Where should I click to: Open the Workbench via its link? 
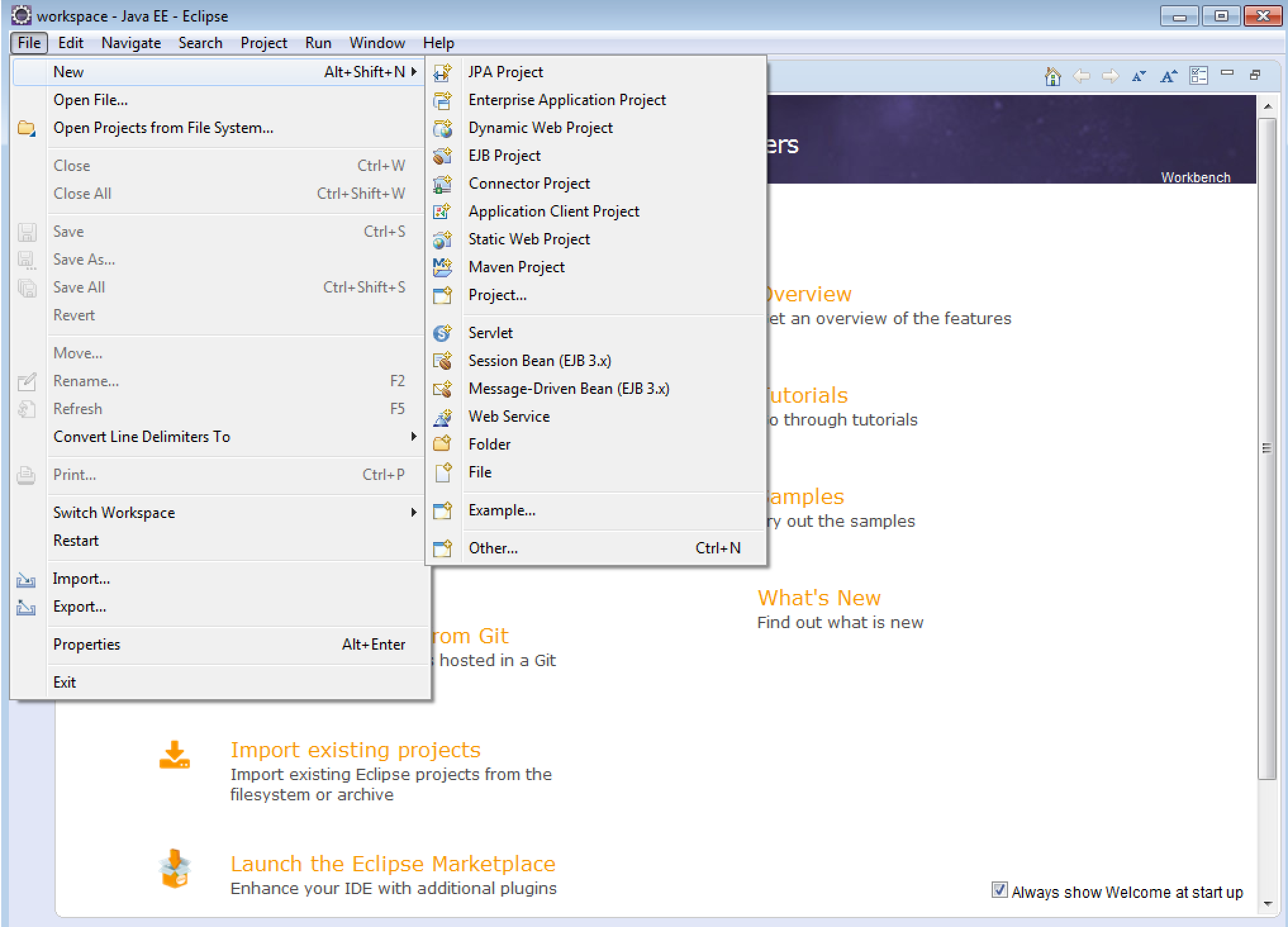click(x=1196, y=178)
